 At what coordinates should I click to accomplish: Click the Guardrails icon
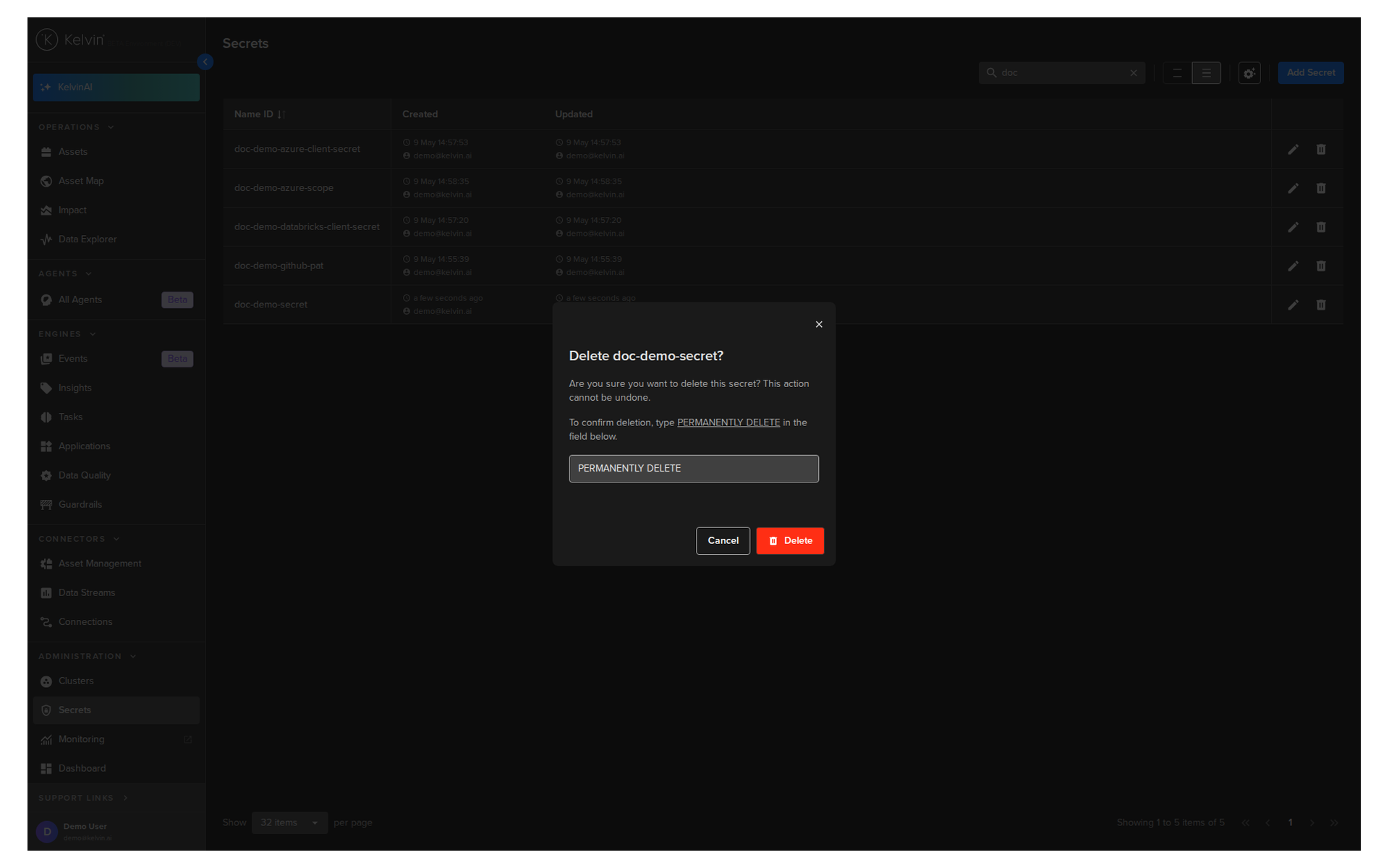tap(46, 504)
